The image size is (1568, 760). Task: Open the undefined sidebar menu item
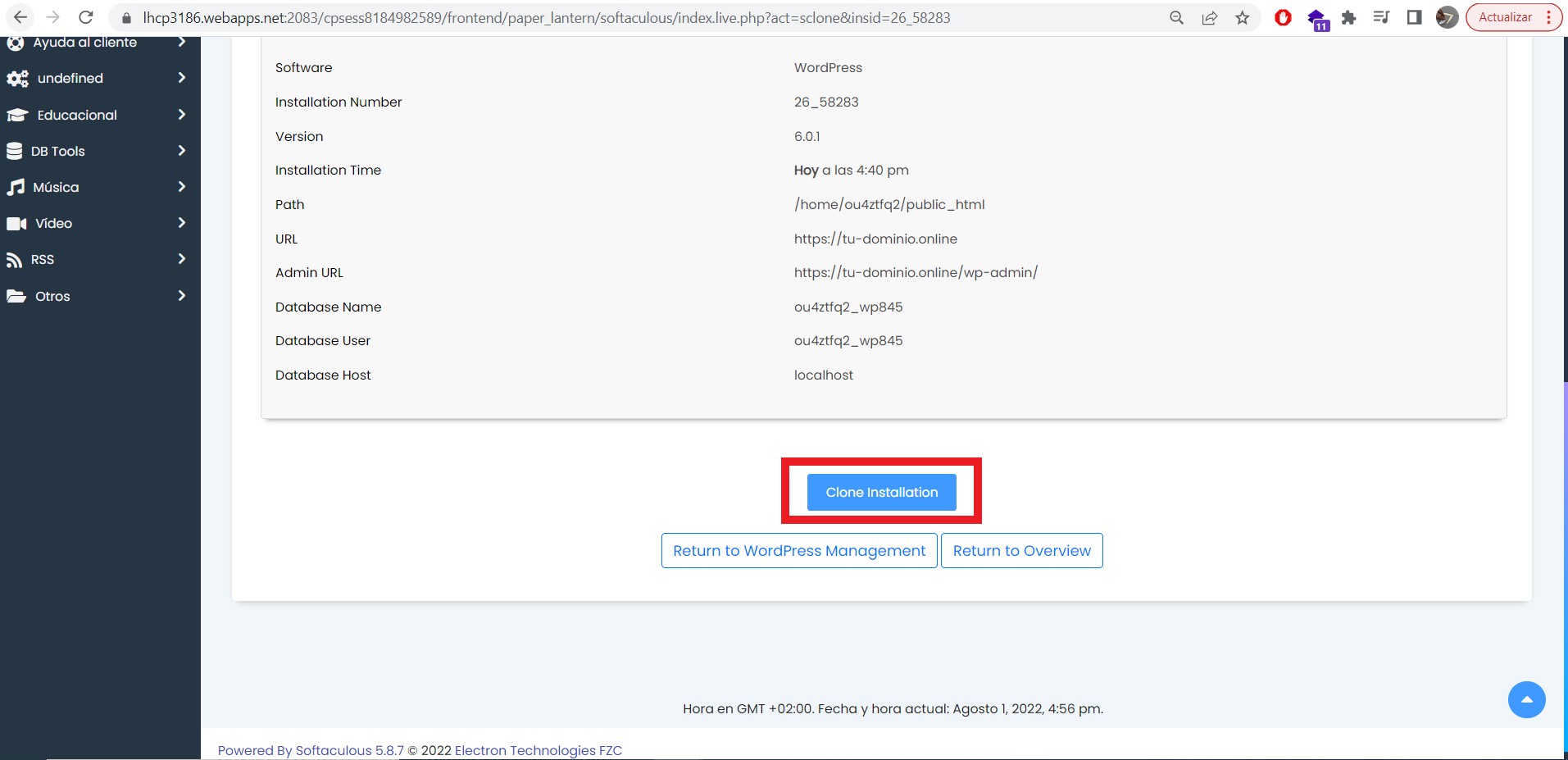tap(100, 79)
